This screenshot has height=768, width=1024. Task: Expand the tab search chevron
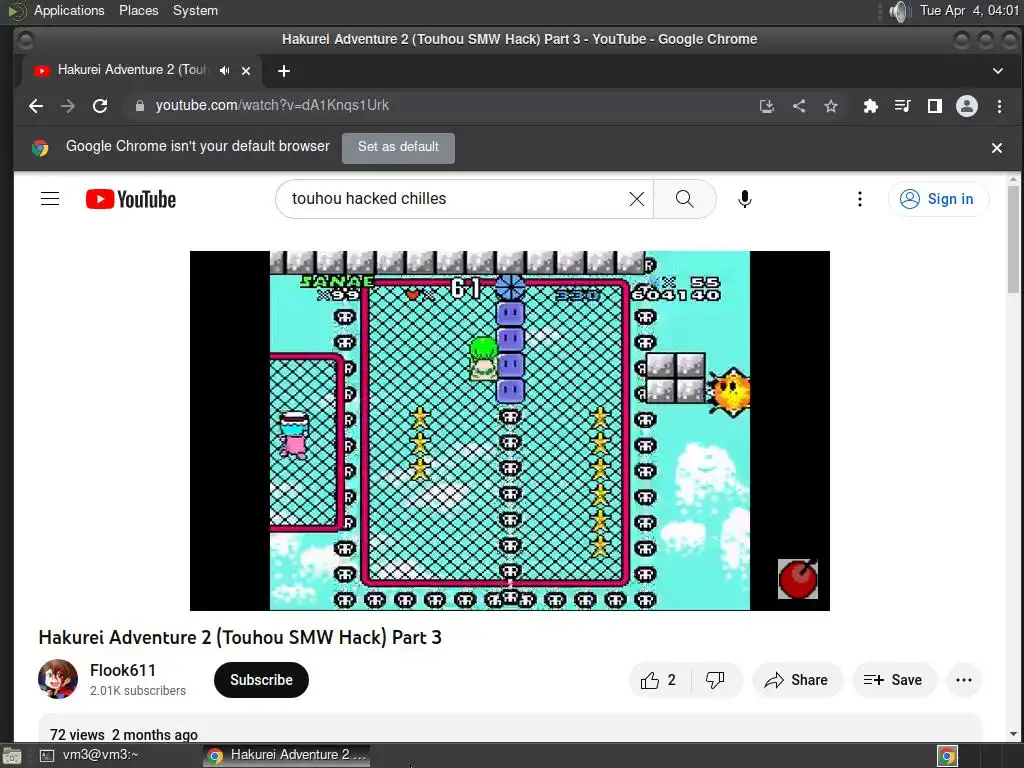point(997,71)
